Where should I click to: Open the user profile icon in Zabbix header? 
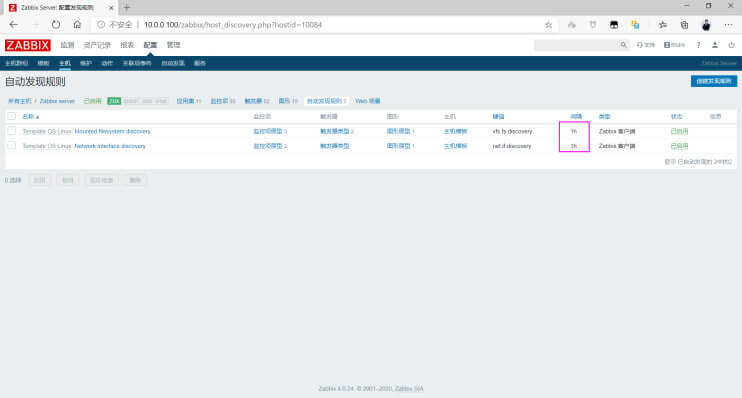tap(715, 45)
